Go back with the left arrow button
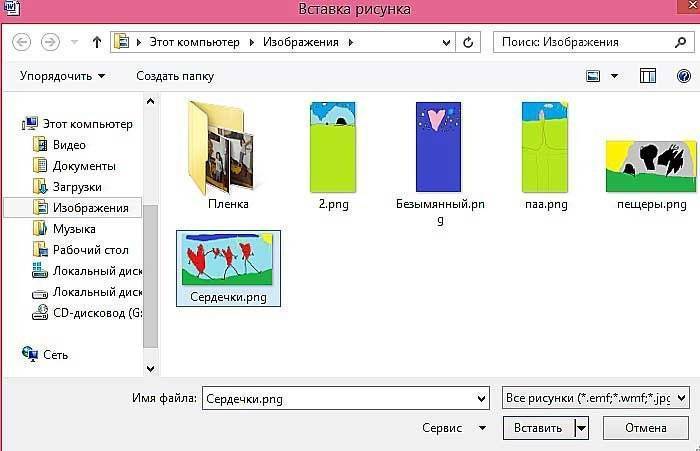Viewport: 700px width, 451px height. click(x=21, y=42)
